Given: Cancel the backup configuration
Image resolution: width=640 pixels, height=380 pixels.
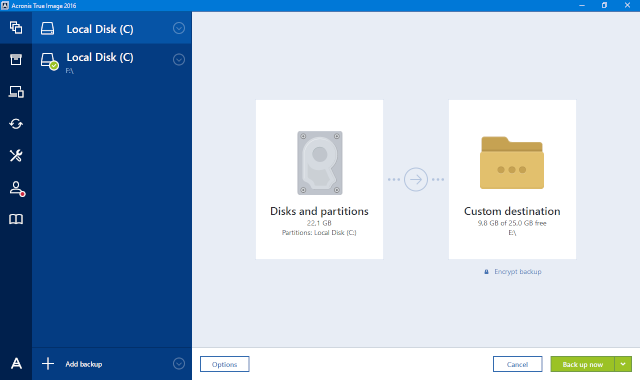Looking at the screenshot, I should click(518, 364).
